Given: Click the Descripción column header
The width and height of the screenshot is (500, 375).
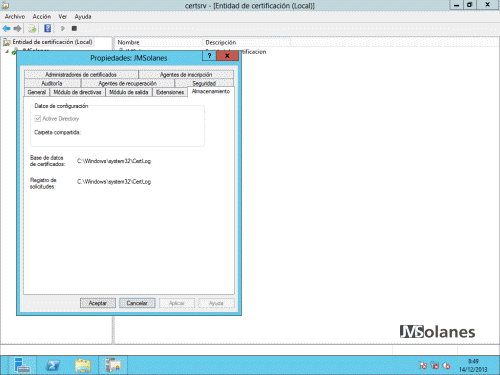Looking at the screenshot, I should pos(247,42).
